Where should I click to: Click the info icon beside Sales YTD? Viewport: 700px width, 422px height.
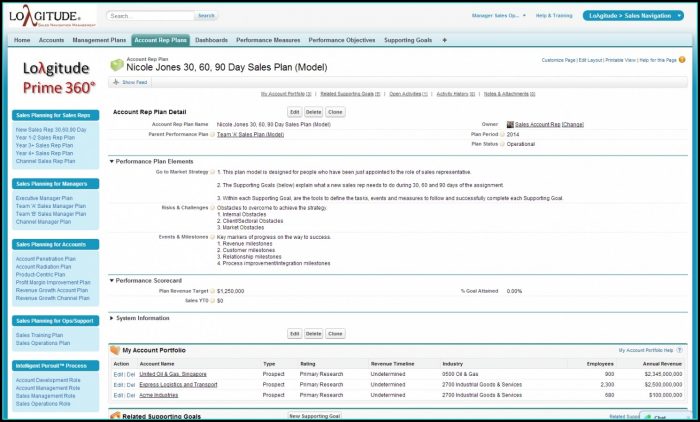212,301
